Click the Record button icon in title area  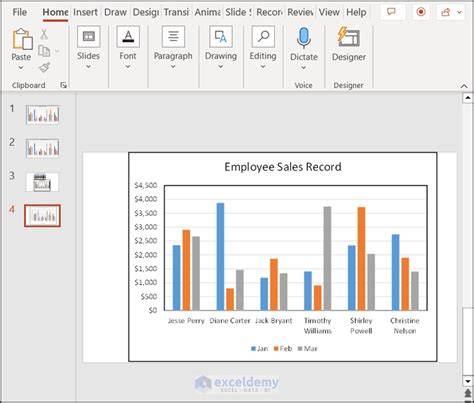(x=421, y=12)
